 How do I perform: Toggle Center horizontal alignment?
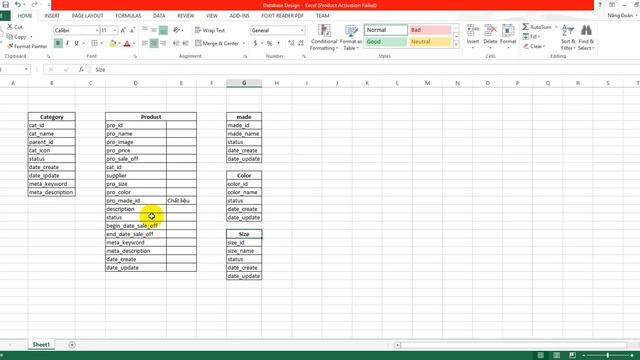pos(154,43)
